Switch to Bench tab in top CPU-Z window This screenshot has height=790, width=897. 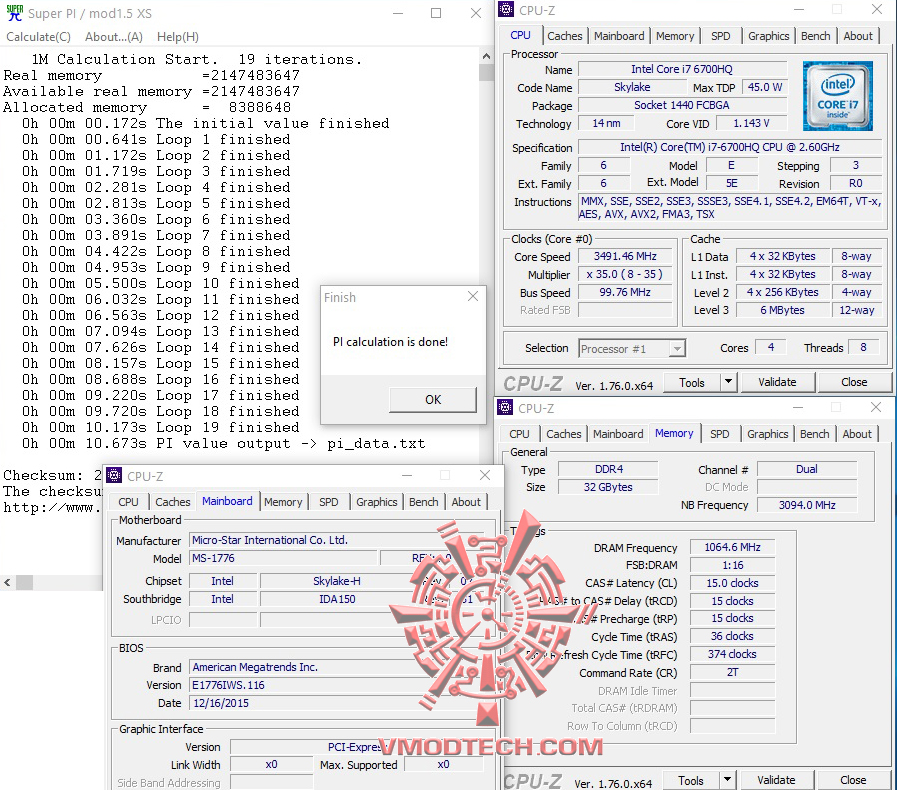815,36
